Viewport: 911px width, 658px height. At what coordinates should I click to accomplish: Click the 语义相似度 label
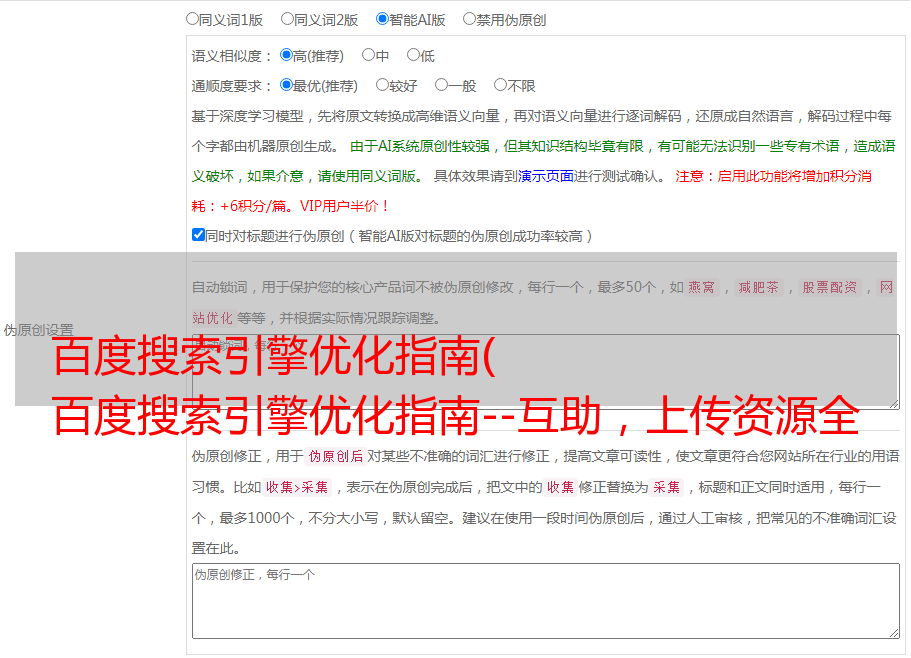[232, 56]
